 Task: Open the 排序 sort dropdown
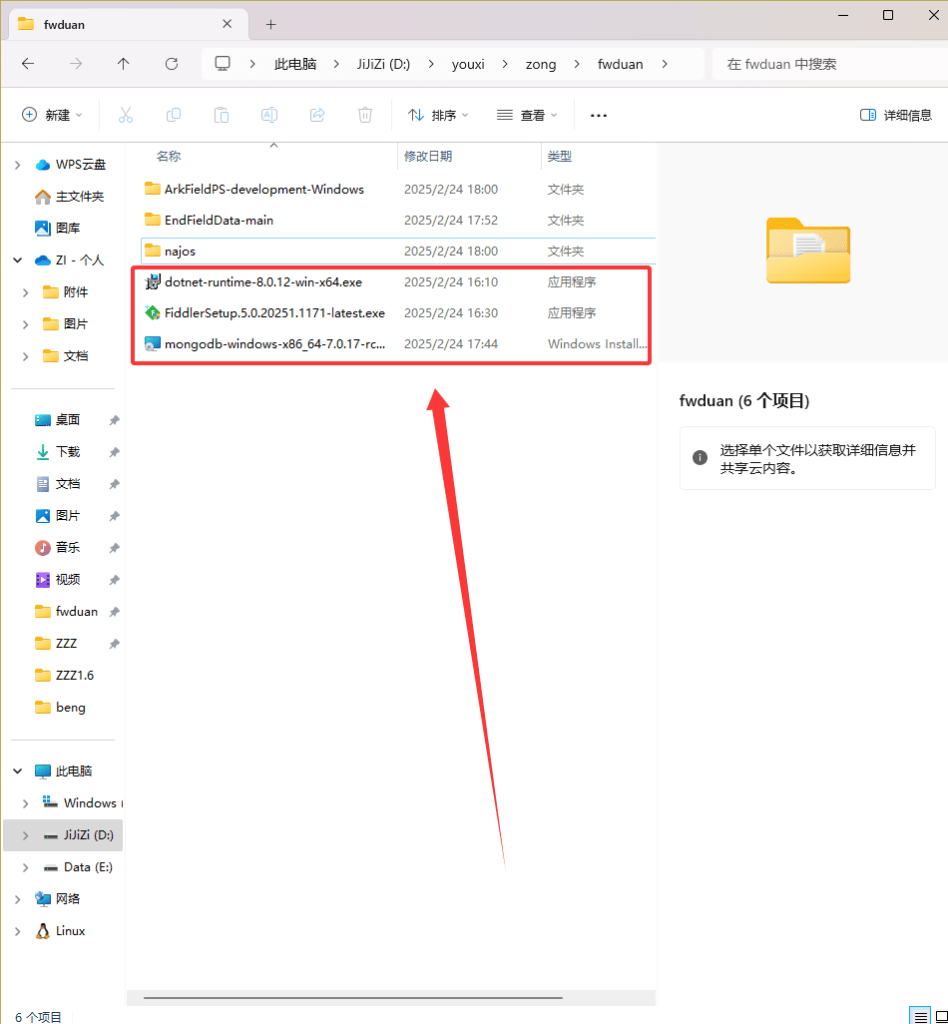tap(438, 115)
